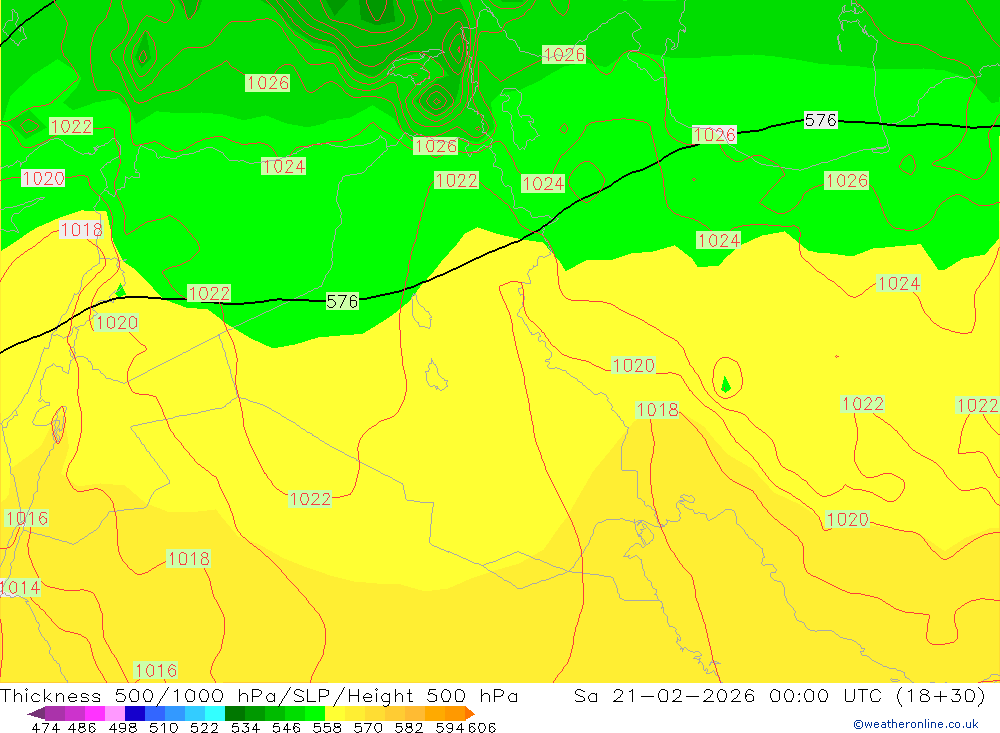Click the green triangle inside small oval isobar

[x=725, y=384]
